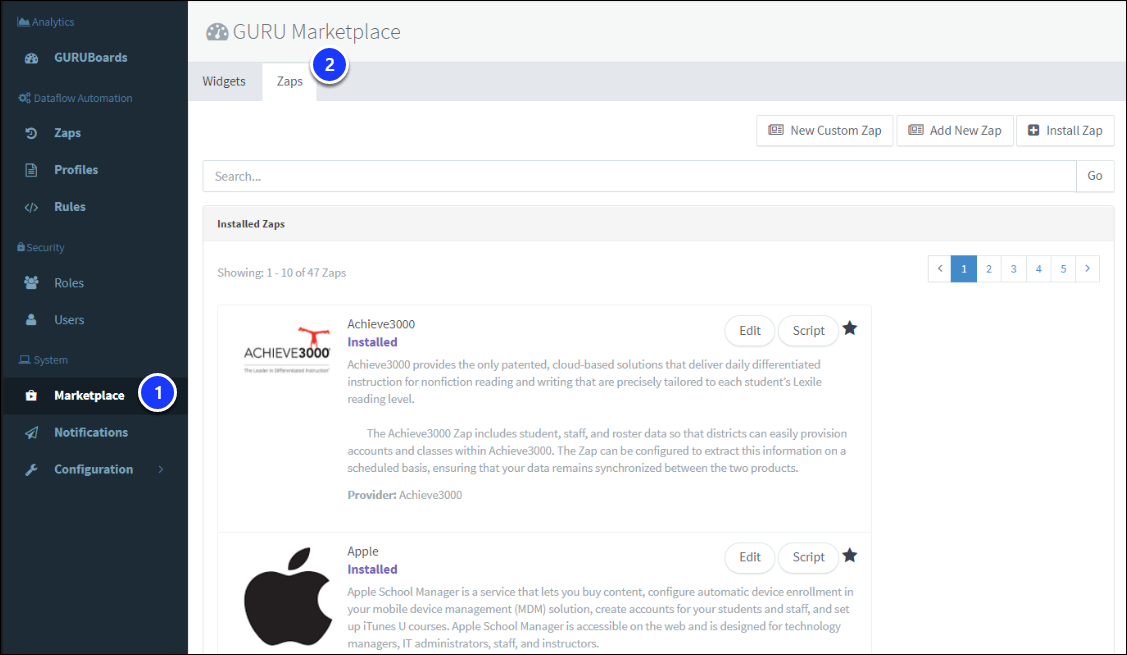
Task: Select pagination page 3
Action: 1013,269
